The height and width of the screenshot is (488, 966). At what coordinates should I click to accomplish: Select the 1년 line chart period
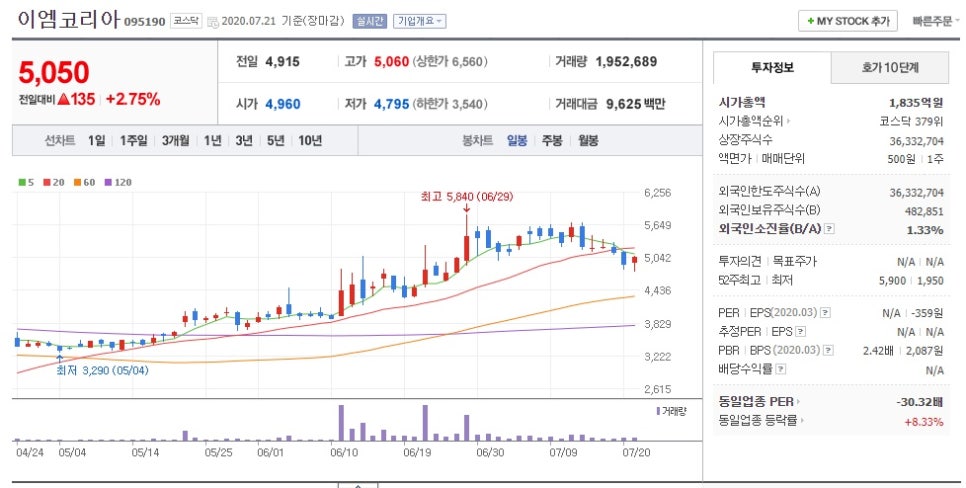point(213,140)
